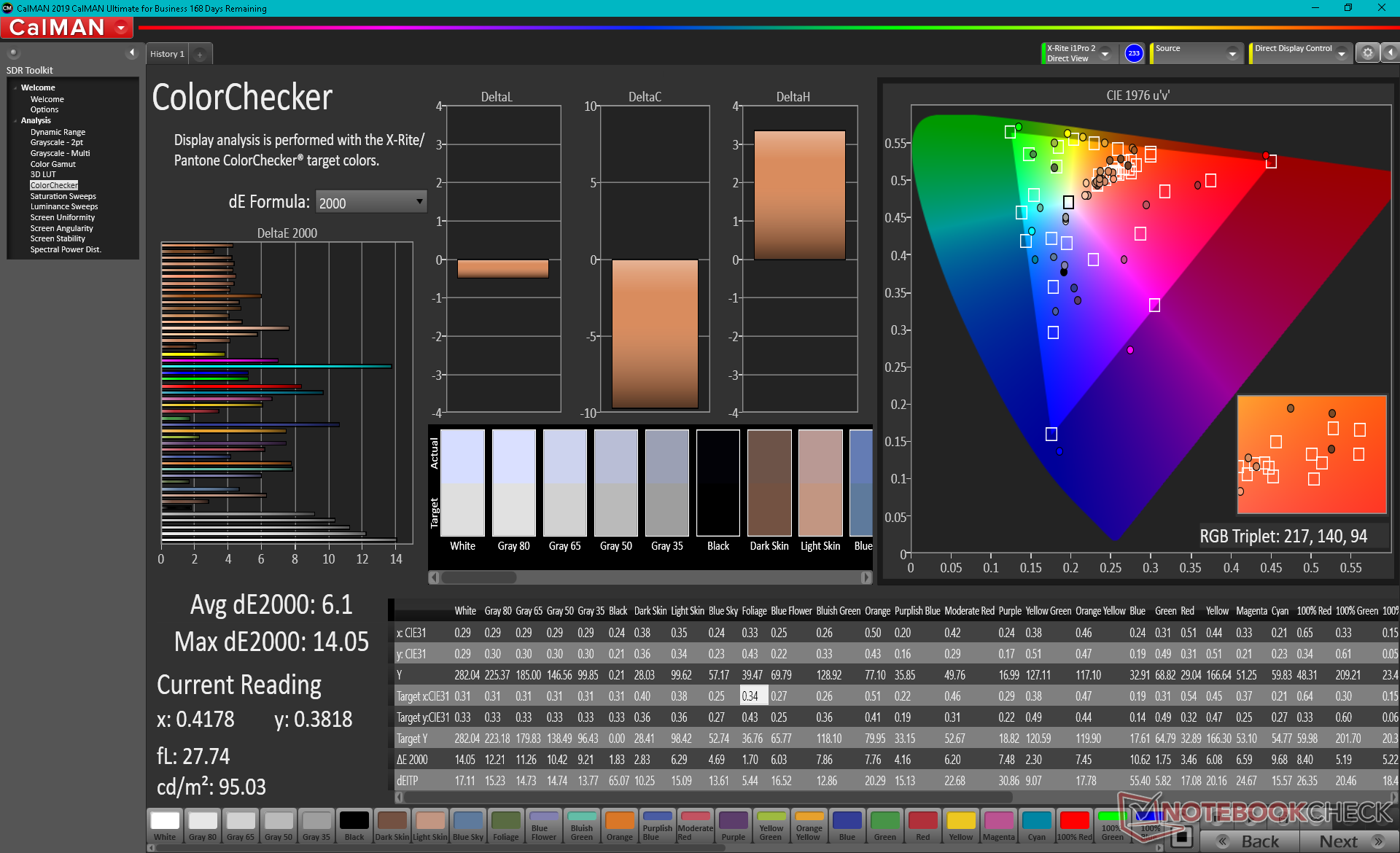Collapse the SDR Toolkit sidebar arrow
Screen dimensions: 1400x853
pos(132,52)
